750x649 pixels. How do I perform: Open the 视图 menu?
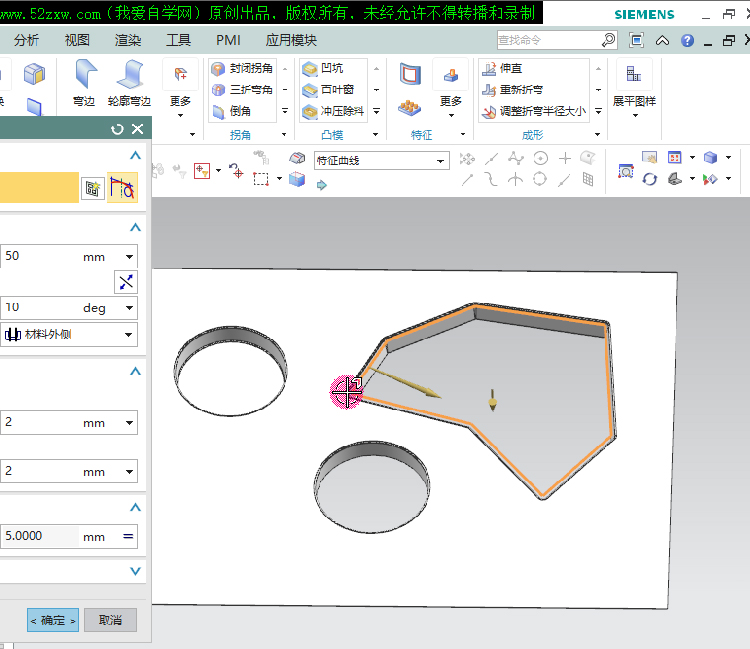click(77, 40)
